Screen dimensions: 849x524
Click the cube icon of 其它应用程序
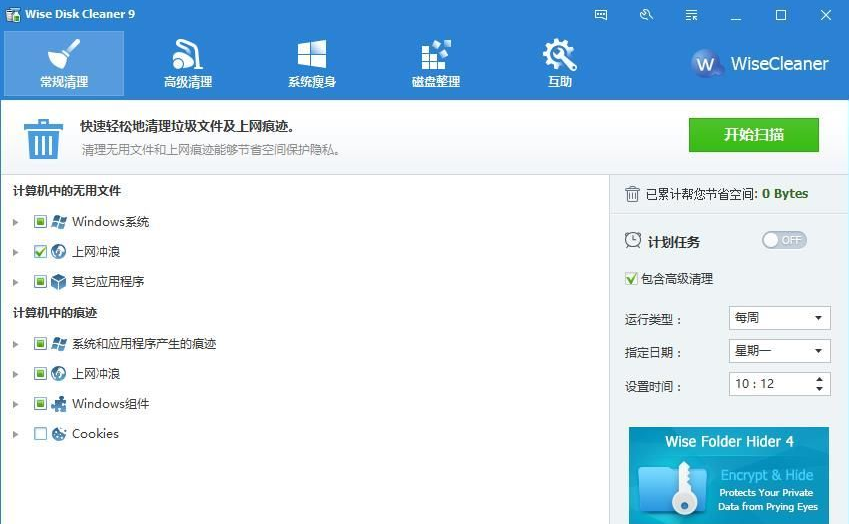click(58, 281)
